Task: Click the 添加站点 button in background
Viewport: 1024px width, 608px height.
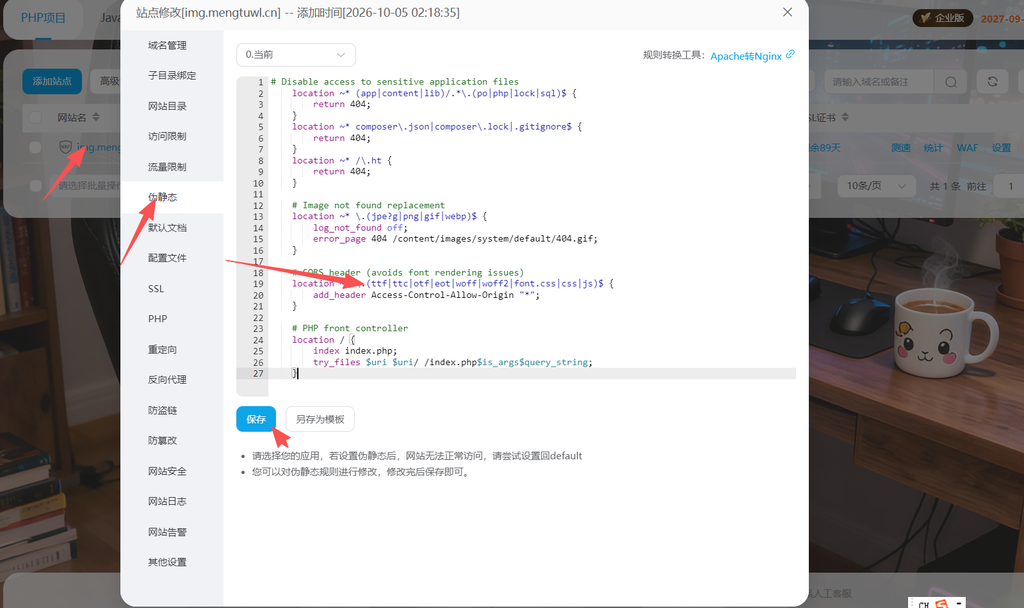Action: pyautogui.click(x=52, y=81)
